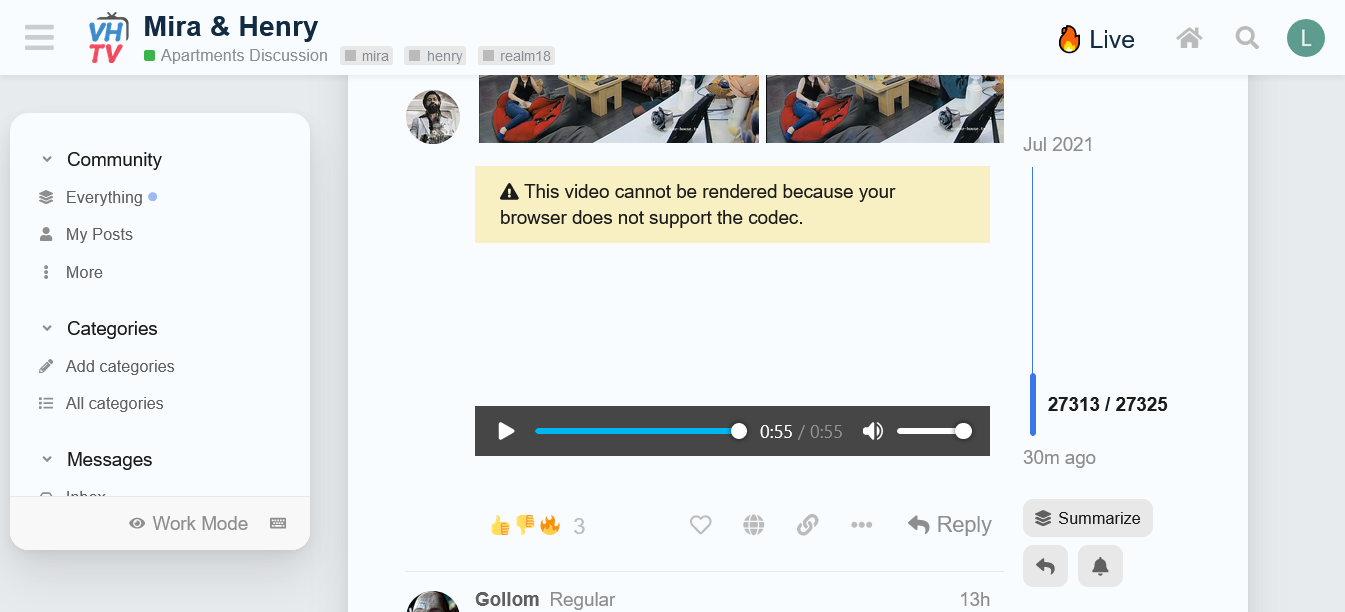Open keyboard shortcuts icon in sidebar footer
Screen dimensions: 1345x612
coord(278,524)
